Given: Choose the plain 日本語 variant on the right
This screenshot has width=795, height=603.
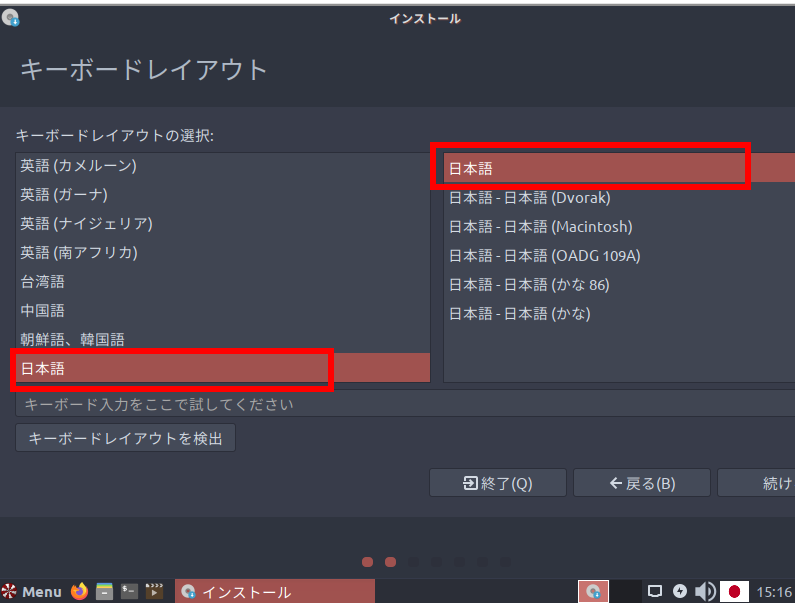Looking at the screenshot, I should [x=619, y=168].
